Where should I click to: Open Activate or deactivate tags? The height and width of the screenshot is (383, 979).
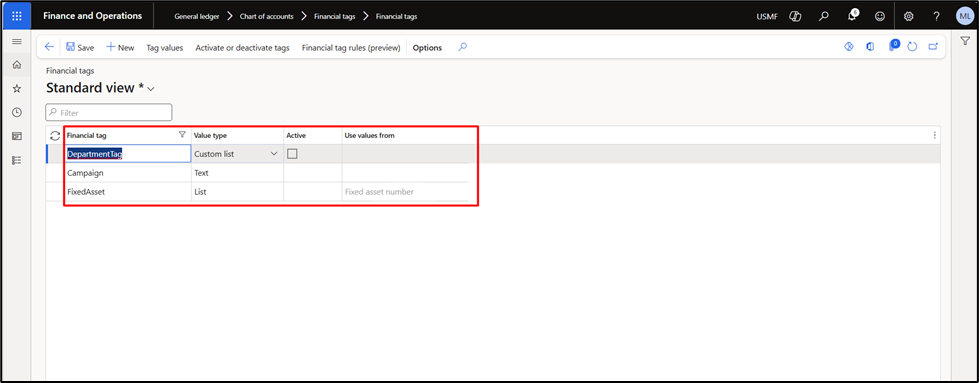coord(242,47)
